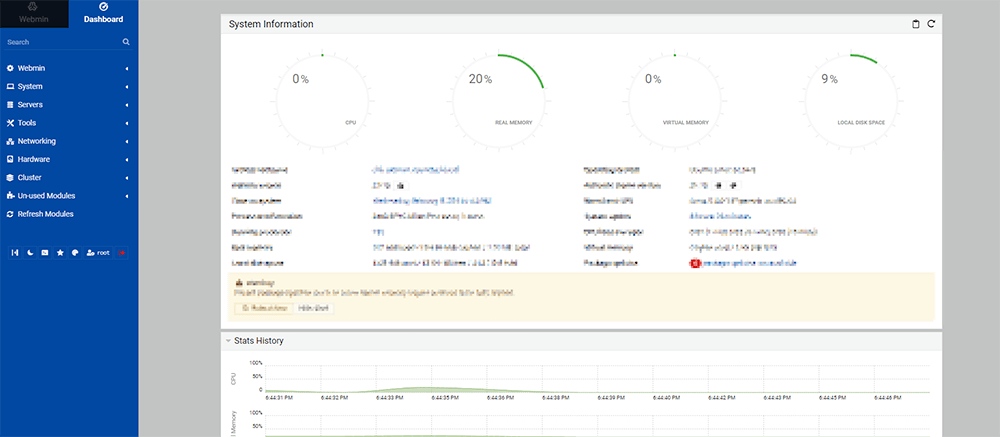1000x437 pixels.
Task: Click the Real Memory gauge
Action: click(499, 102)
